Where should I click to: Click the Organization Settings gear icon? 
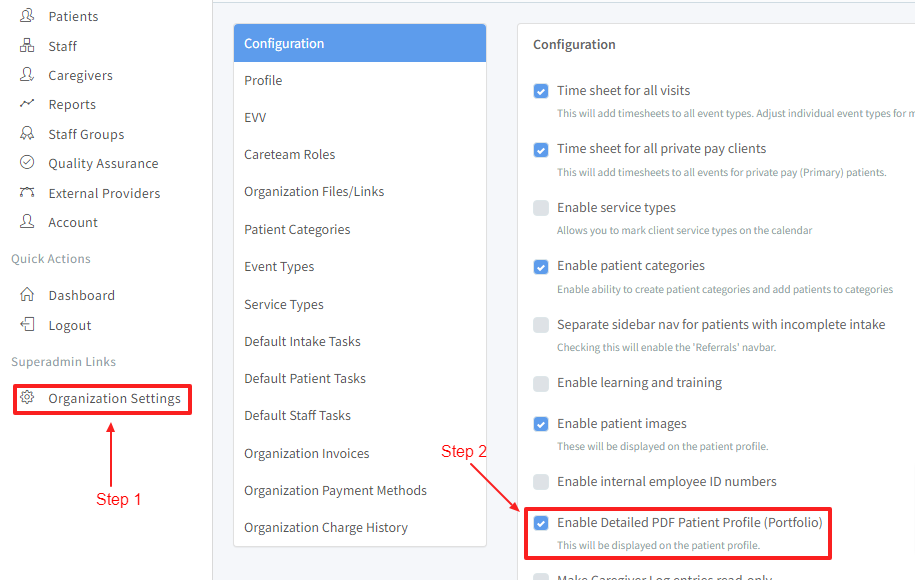click(27, 398)
